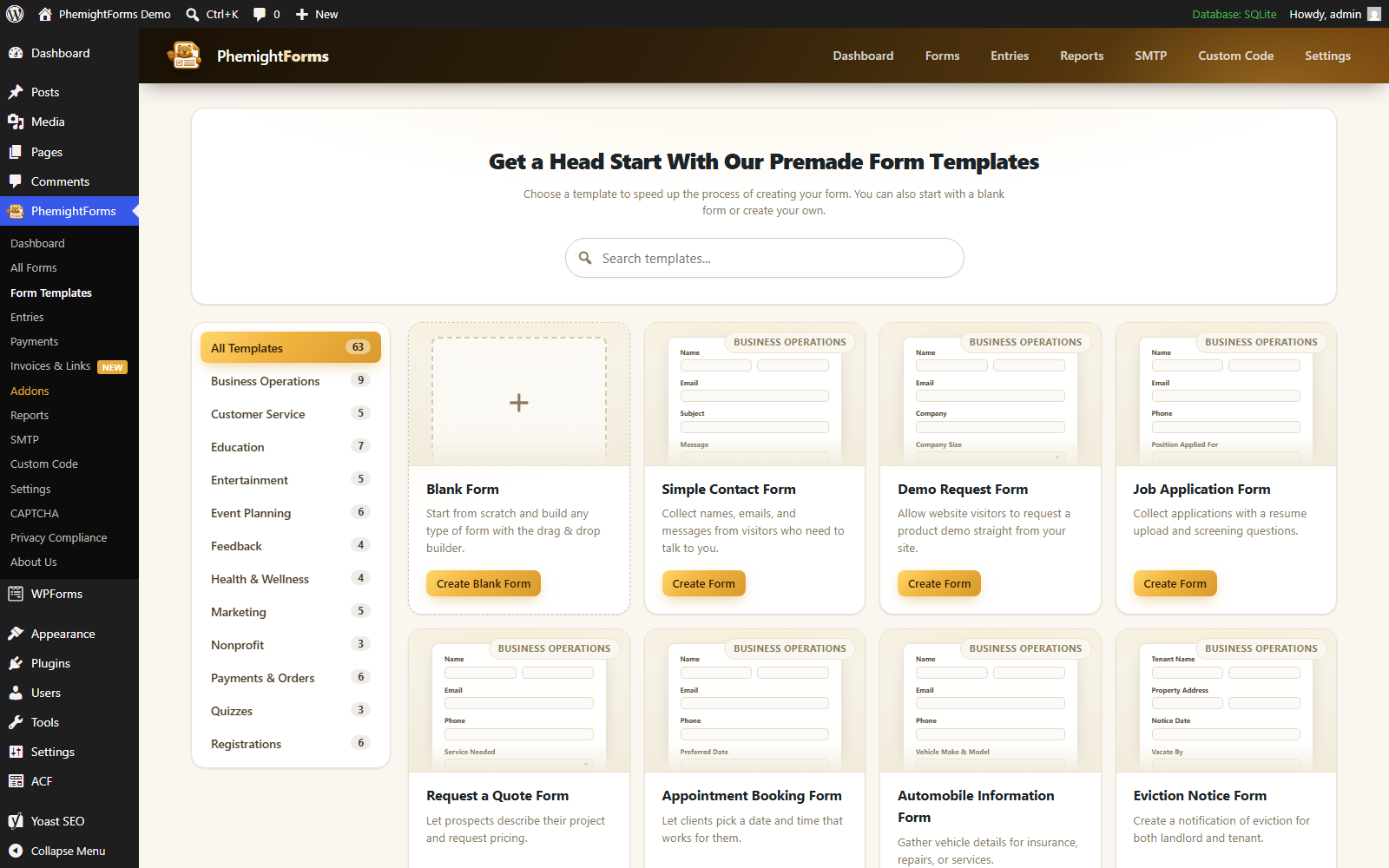Screen dimensions: 1389x868
Task: Filter by Health & Wellness category
Action: click(291, 579)
